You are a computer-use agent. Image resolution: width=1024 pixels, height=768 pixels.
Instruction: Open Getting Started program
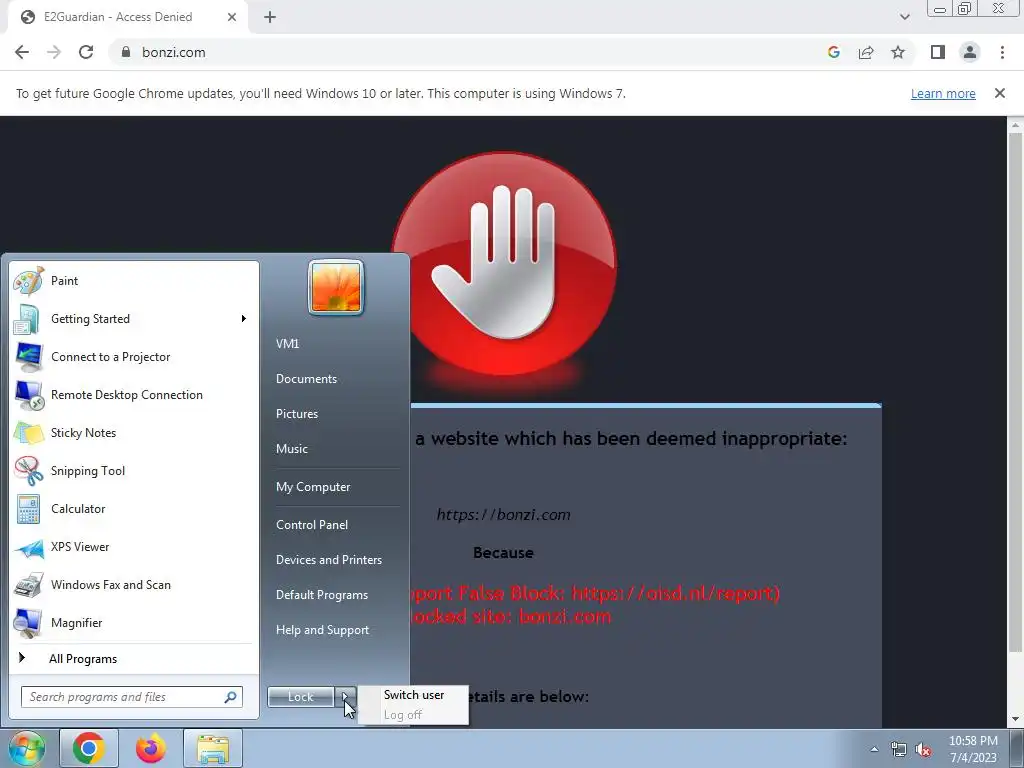point(135,319)
